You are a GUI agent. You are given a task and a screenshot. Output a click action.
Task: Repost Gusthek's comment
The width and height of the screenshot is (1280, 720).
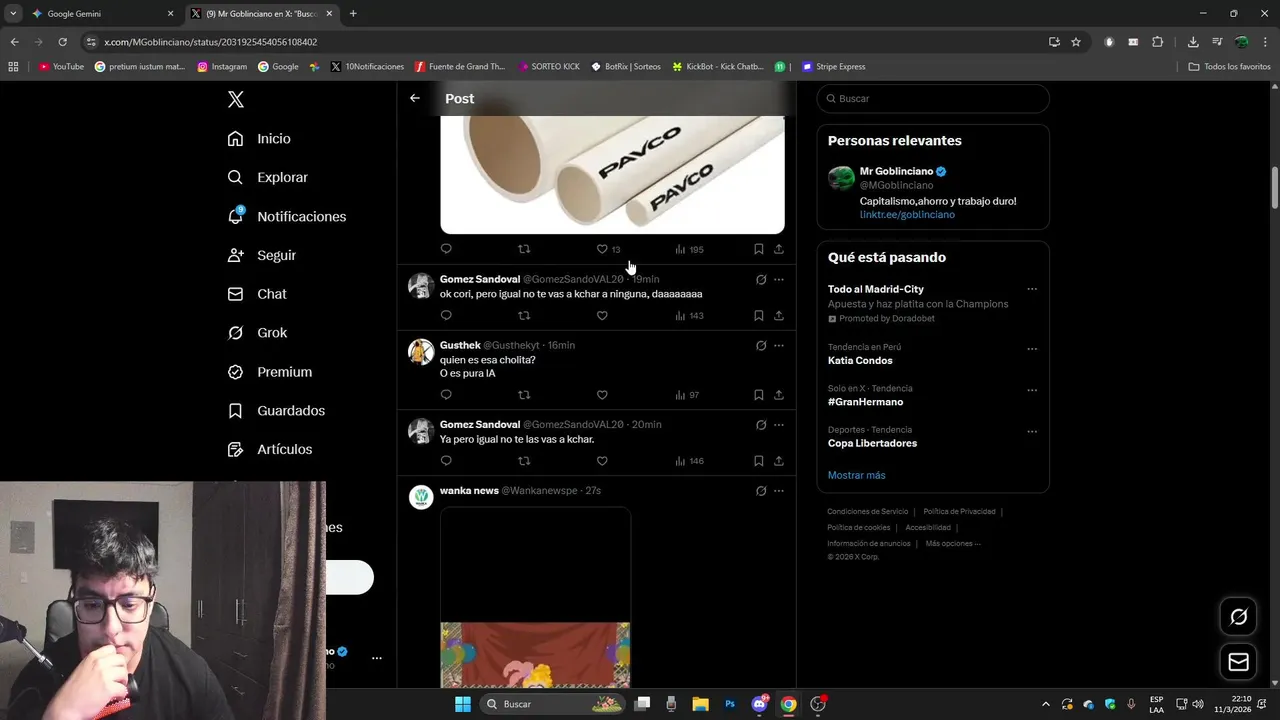pos(524,395)
